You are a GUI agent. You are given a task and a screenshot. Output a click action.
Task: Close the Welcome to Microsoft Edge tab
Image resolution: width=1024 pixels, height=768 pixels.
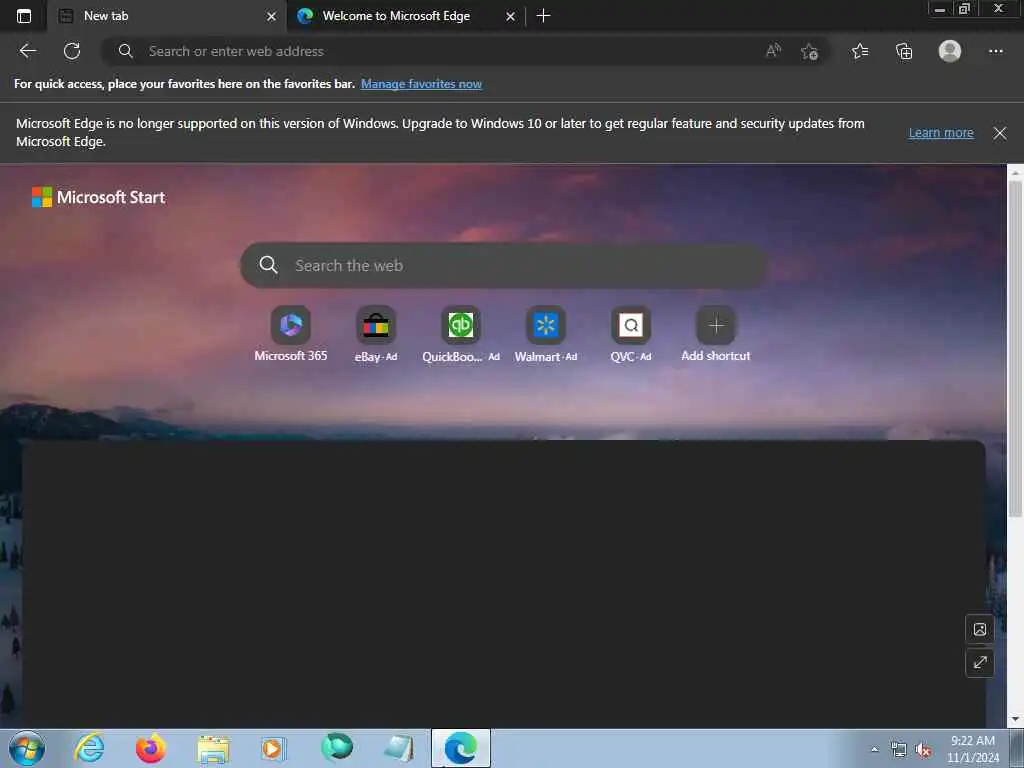pyautogui.click(x=511, y=16)
